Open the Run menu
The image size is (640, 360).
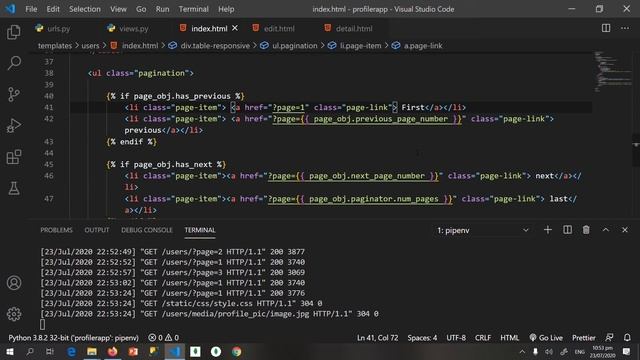click(x=162, y=9)
